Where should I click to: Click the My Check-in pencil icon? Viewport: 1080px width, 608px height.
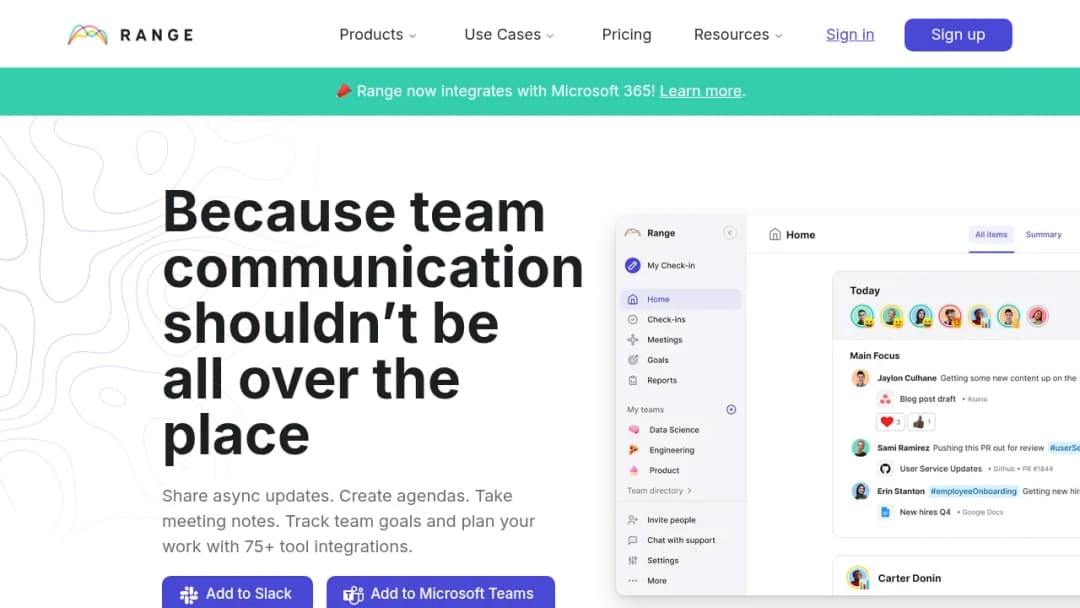[632, 265]
